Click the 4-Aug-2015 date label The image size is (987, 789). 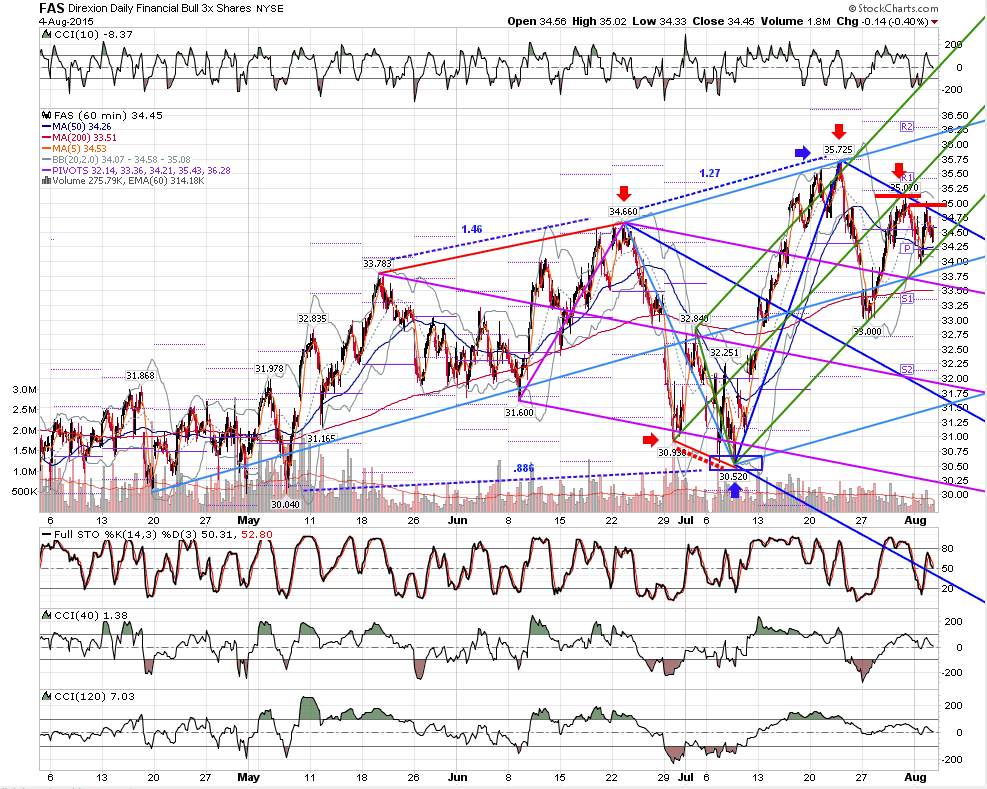point(66,21)
